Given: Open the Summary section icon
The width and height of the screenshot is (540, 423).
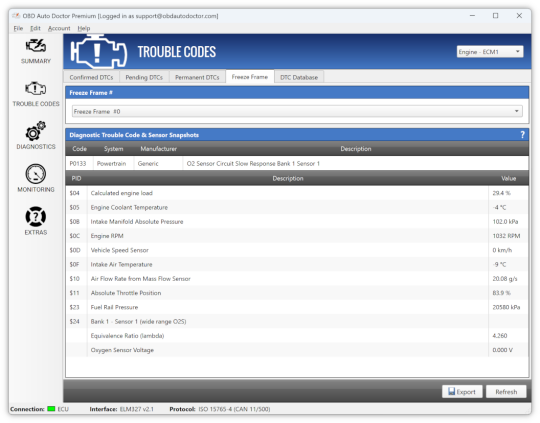Looking at the screenshot, I should [36, 46].
